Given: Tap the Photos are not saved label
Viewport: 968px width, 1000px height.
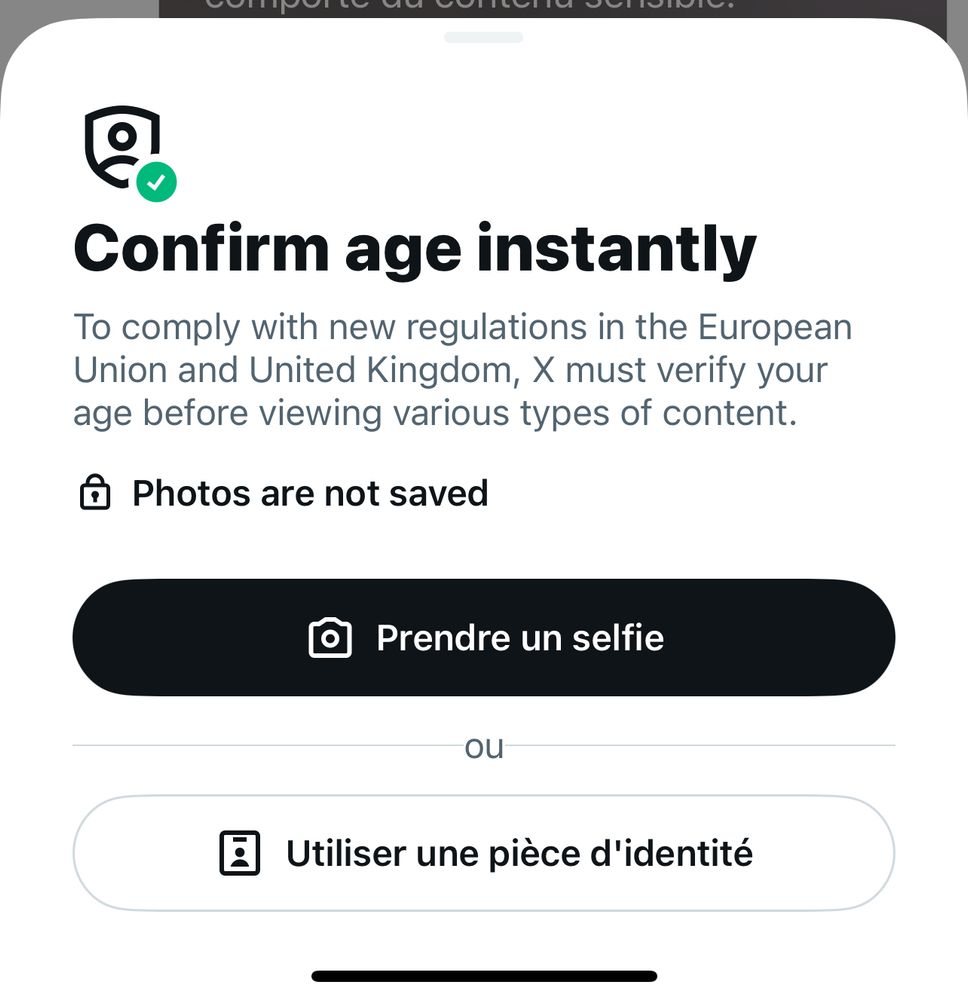Looking at the screenshot, I should pyautogui.click(x=310, y=493).
